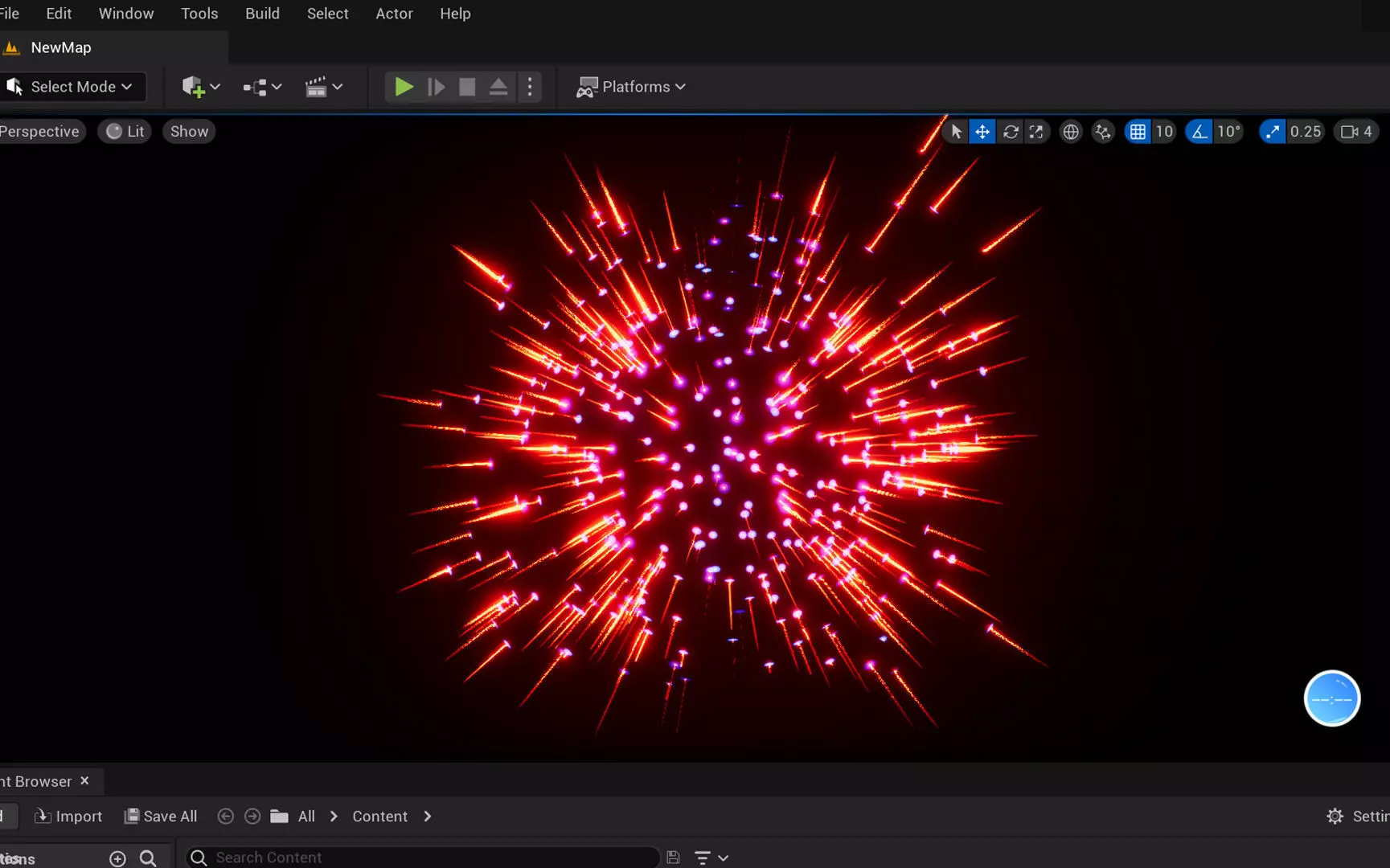Click the All breadcrumb

[x=306, y=817]
